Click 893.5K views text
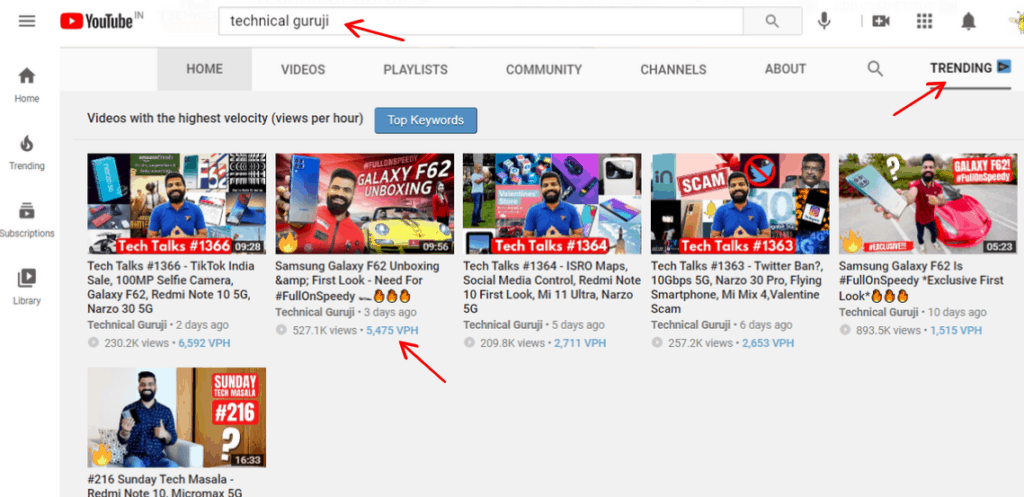This screenshot has height=497, width=1024. coord(888,330)
